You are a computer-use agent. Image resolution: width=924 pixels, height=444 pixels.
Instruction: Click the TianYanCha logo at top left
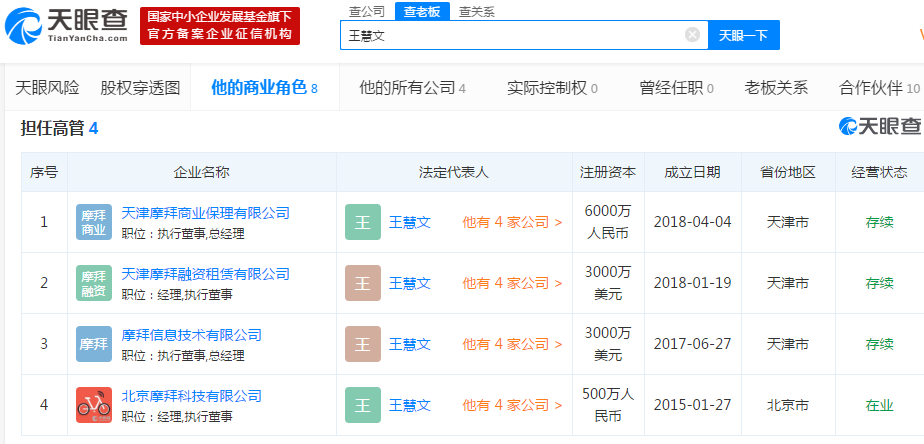(66, 27)
